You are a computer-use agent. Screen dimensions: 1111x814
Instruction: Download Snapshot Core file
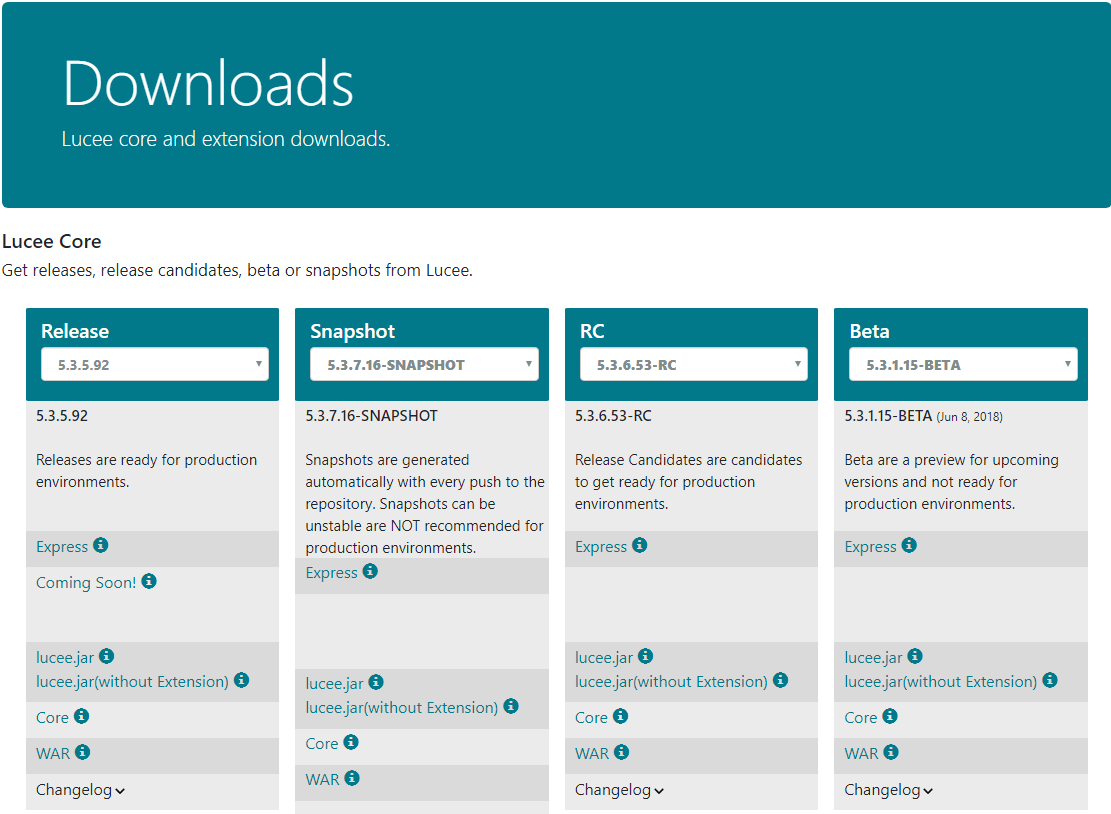pyautogui.click(x=322, y=743)
